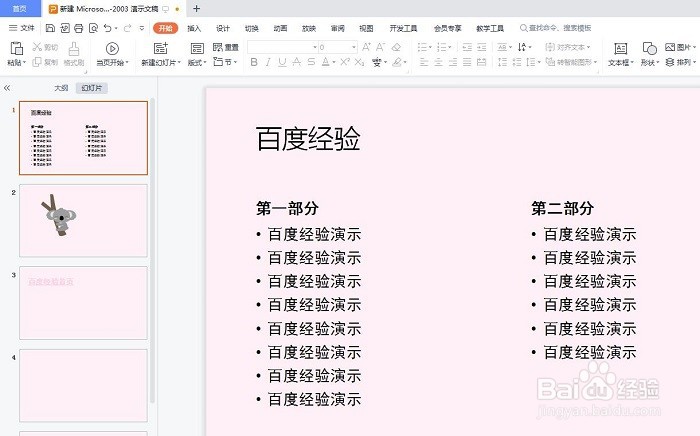The width and height of the screenshot is (700, 436).
Task: Toggle text shadow A effect
Action: tap(297, 62)
